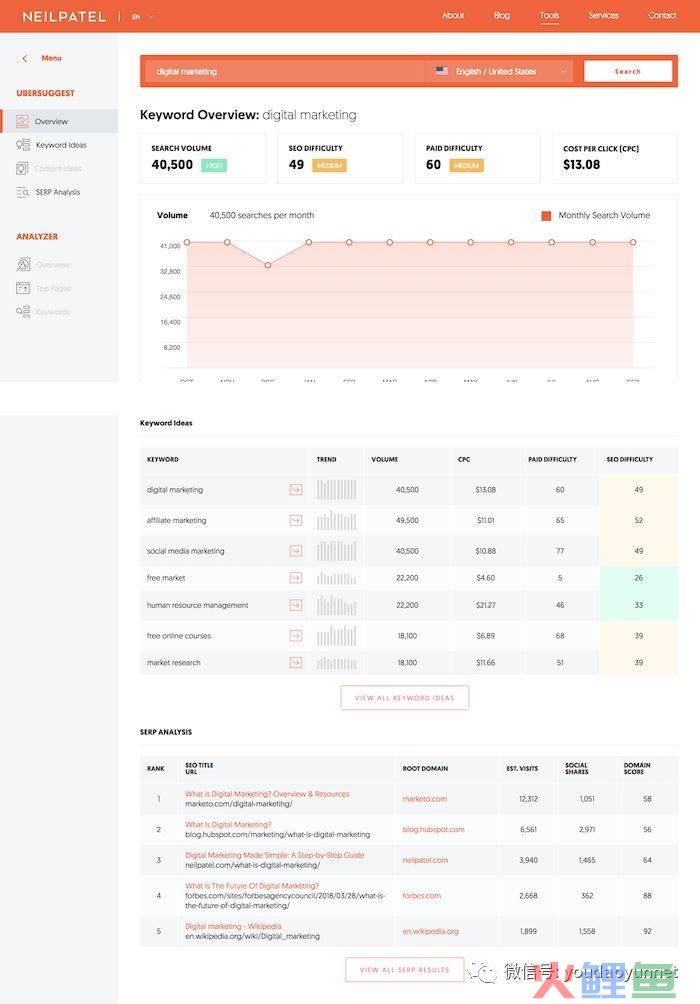Click the SEO DIFFICULTY column header
Viewport: 700px width, 1004px height.
(x=630, y=459)
